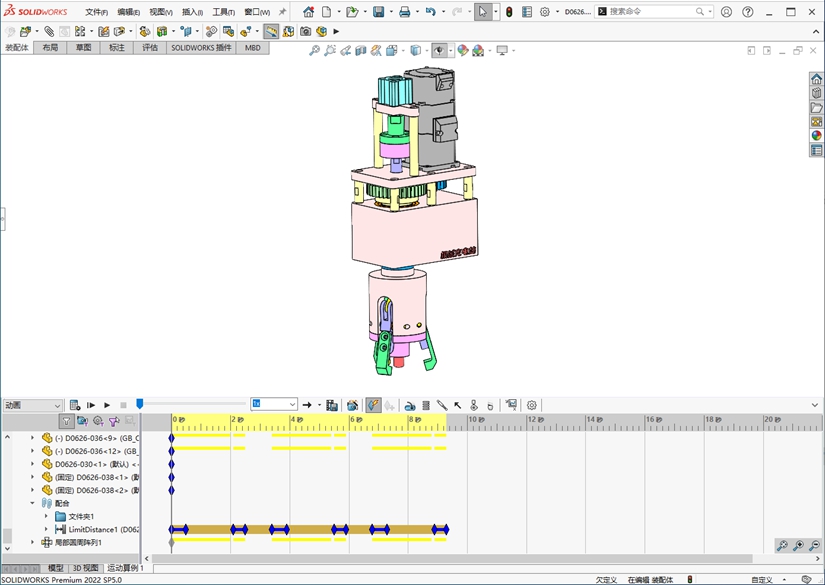Open the 插入 menu

pyautogui.click(x=192, y=13)
